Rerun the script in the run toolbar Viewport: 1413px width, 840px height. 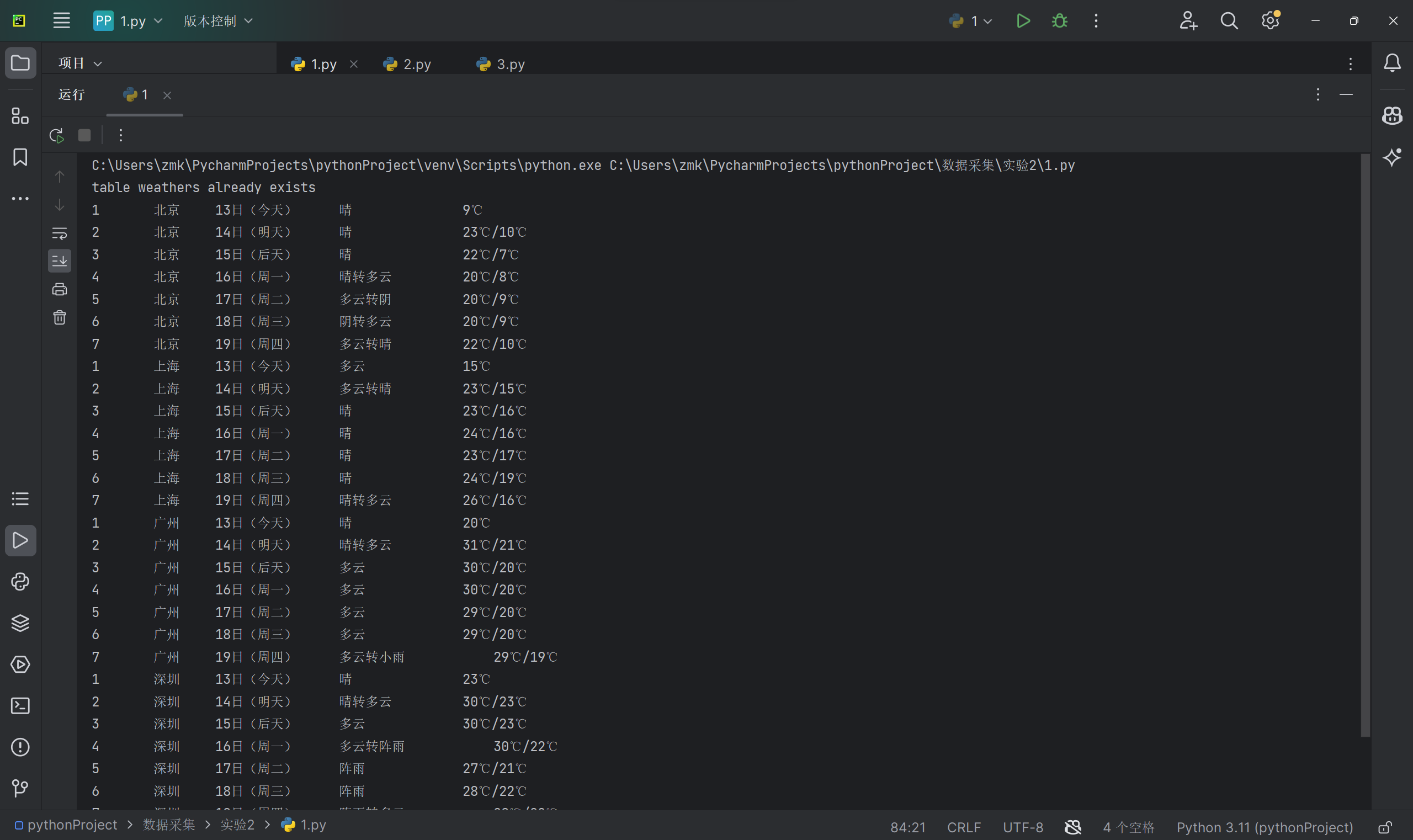[x=56, y=135]
